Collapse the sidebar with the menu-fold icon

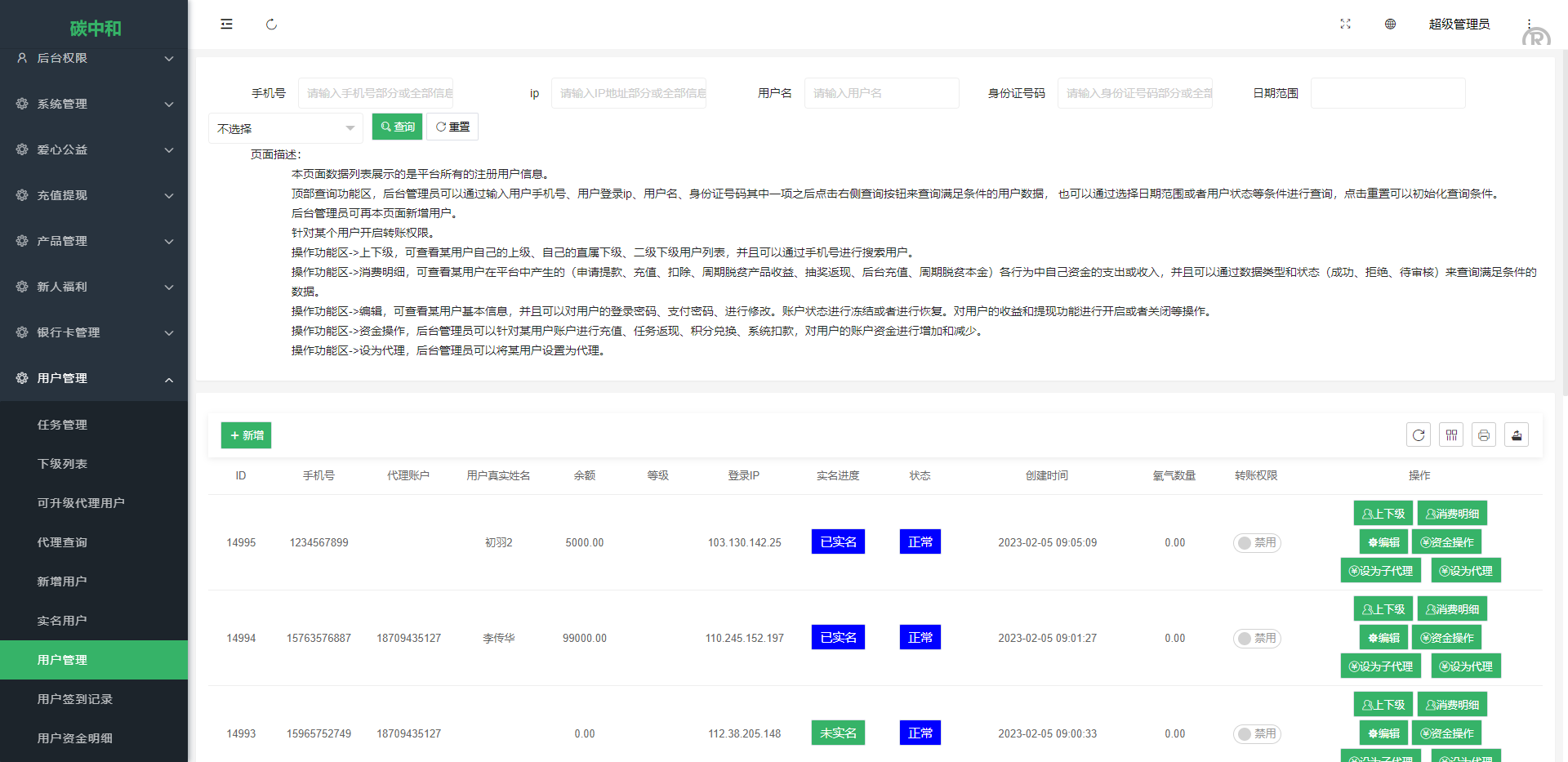[226, 25]
